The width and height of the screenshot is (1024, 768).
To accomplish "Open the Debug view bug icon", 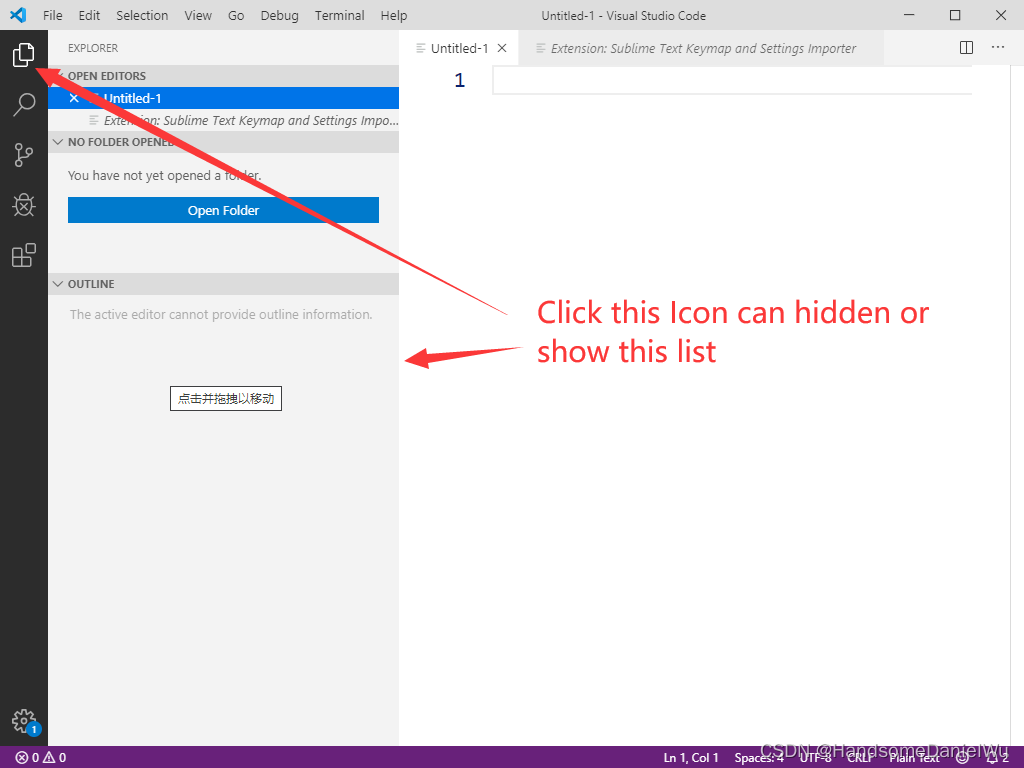I will click(24, 205).
